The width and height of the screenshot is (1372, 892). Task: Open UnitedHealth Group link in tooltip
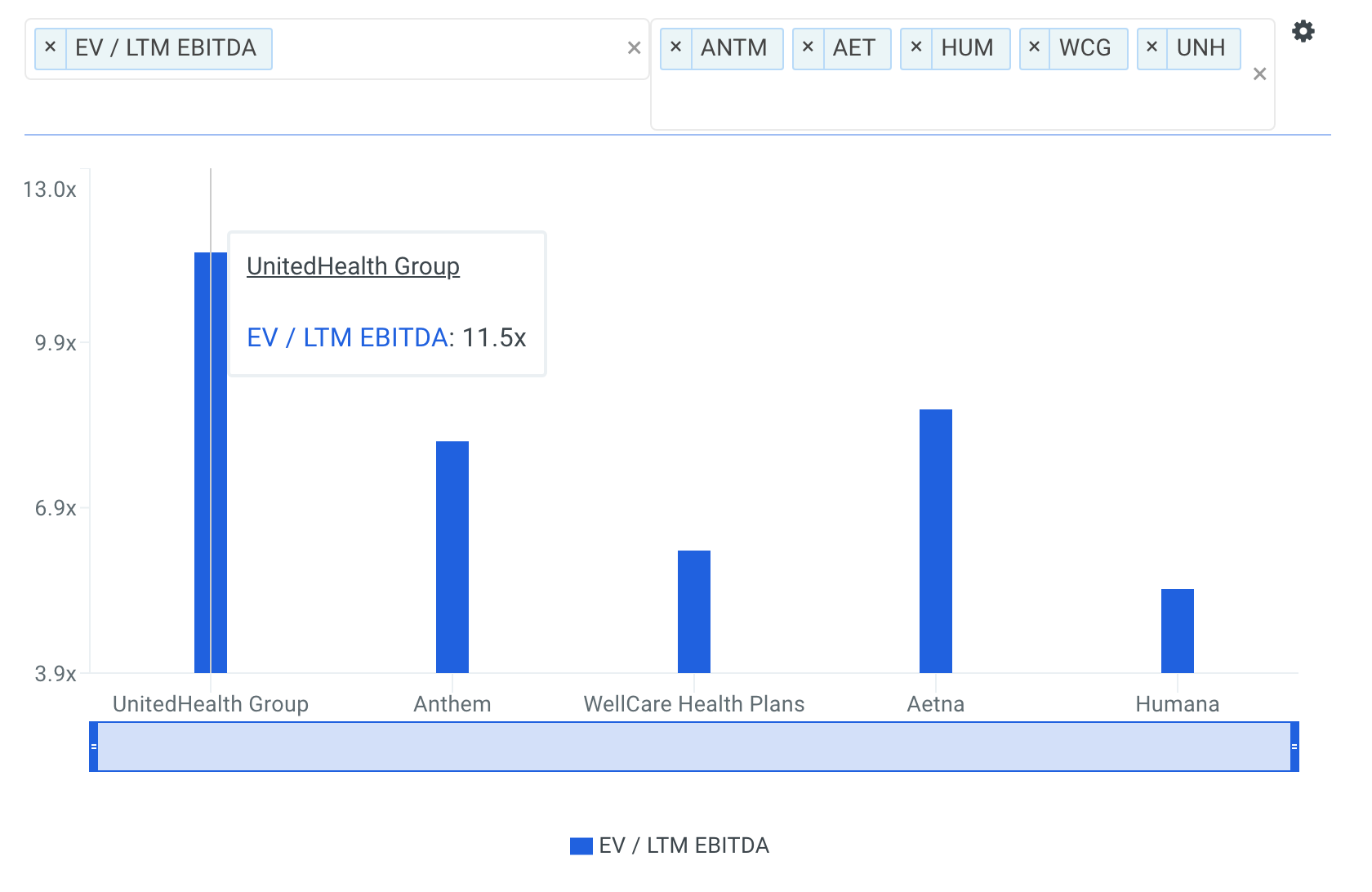coord(353,266)
